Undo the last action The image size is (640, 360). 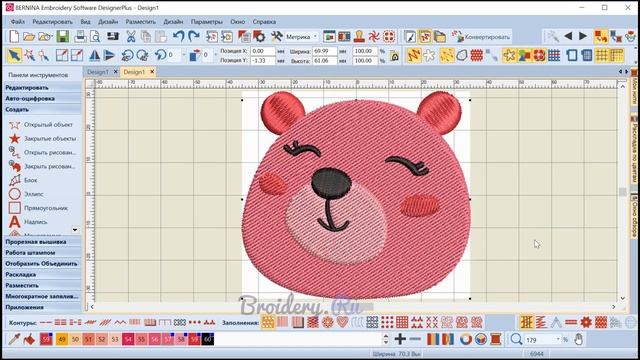point(178,37)
